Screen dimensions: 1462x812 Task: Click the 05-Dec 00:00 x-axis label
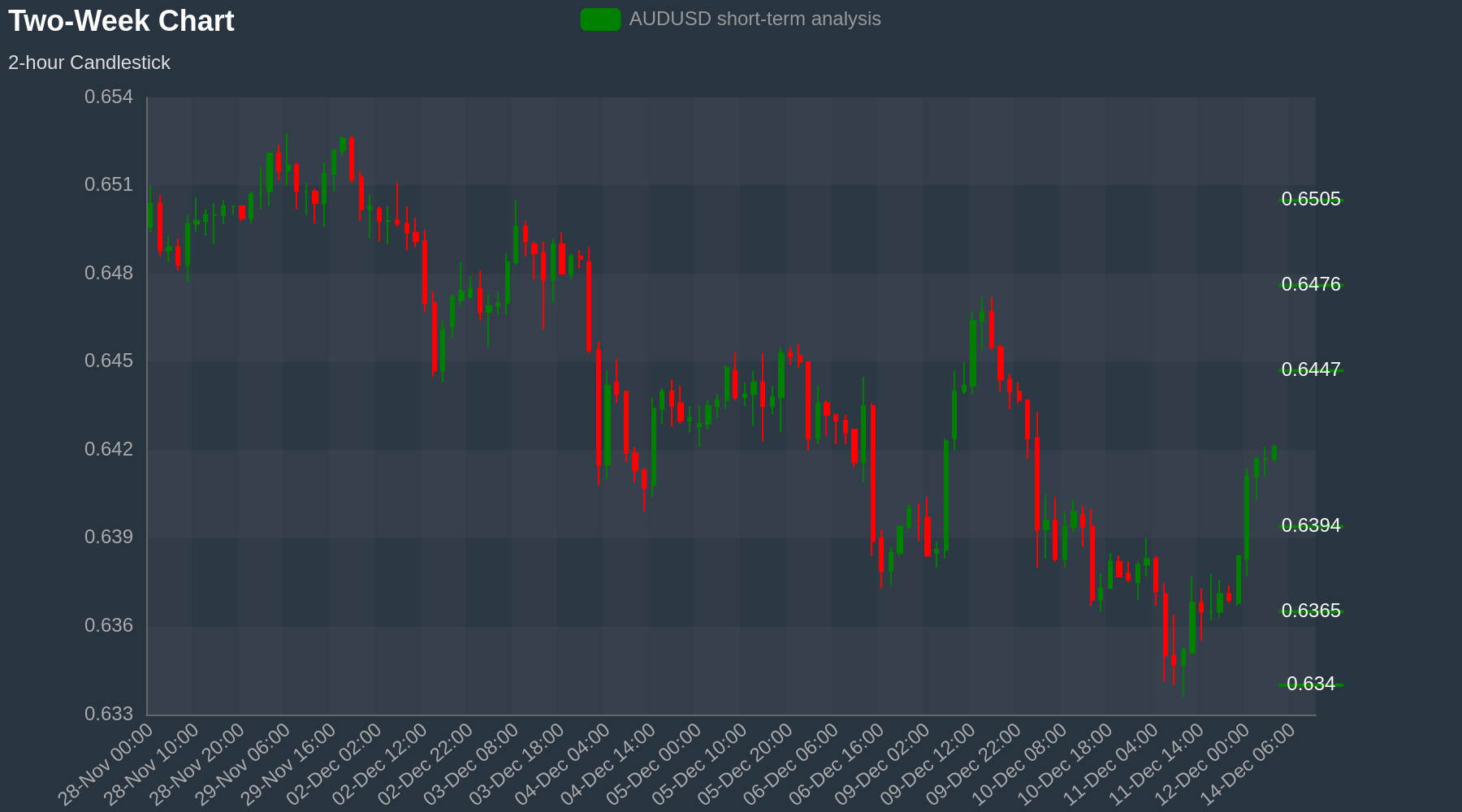654,764
